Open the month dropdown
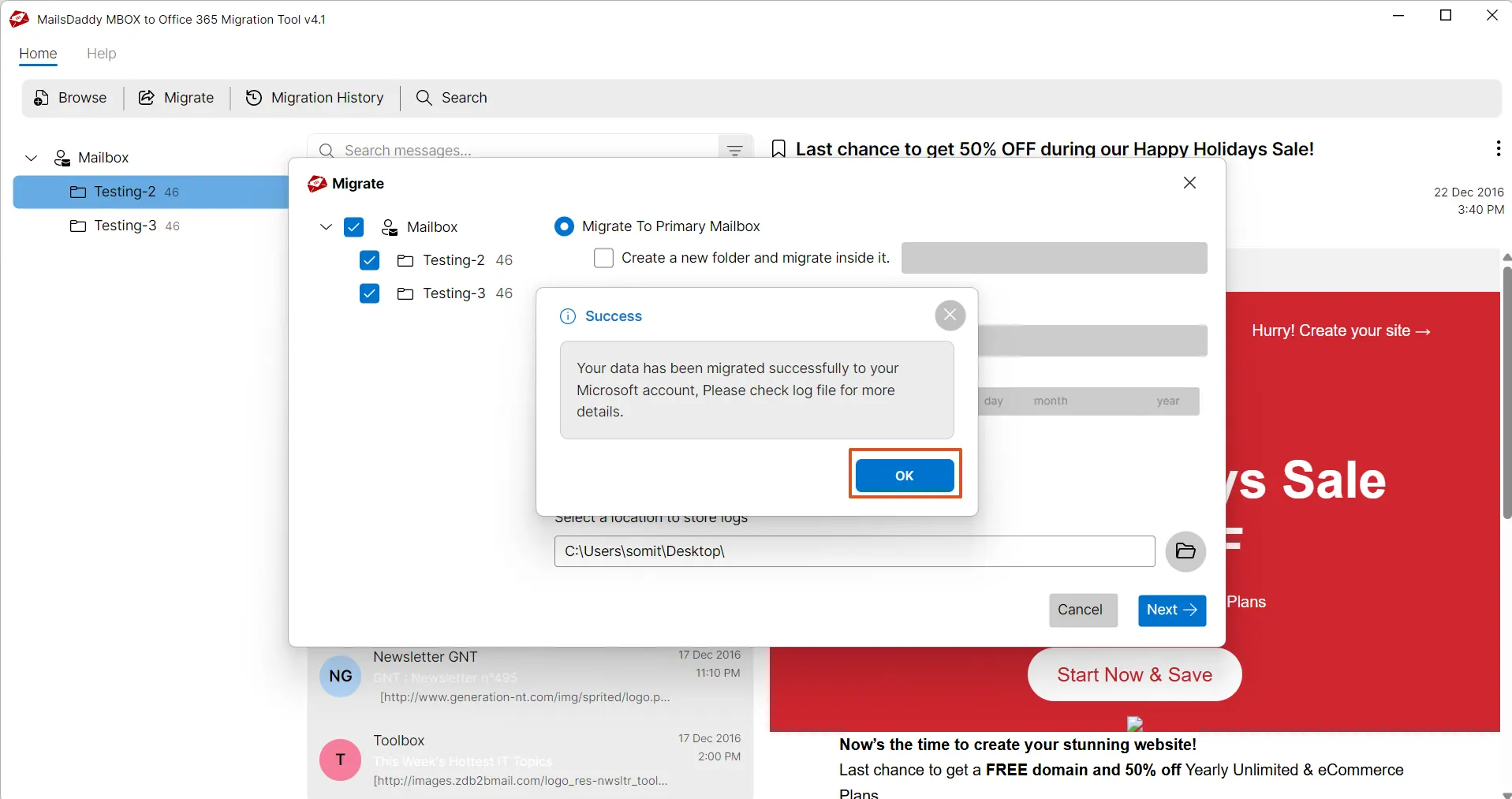 [x=1049, y=401]
